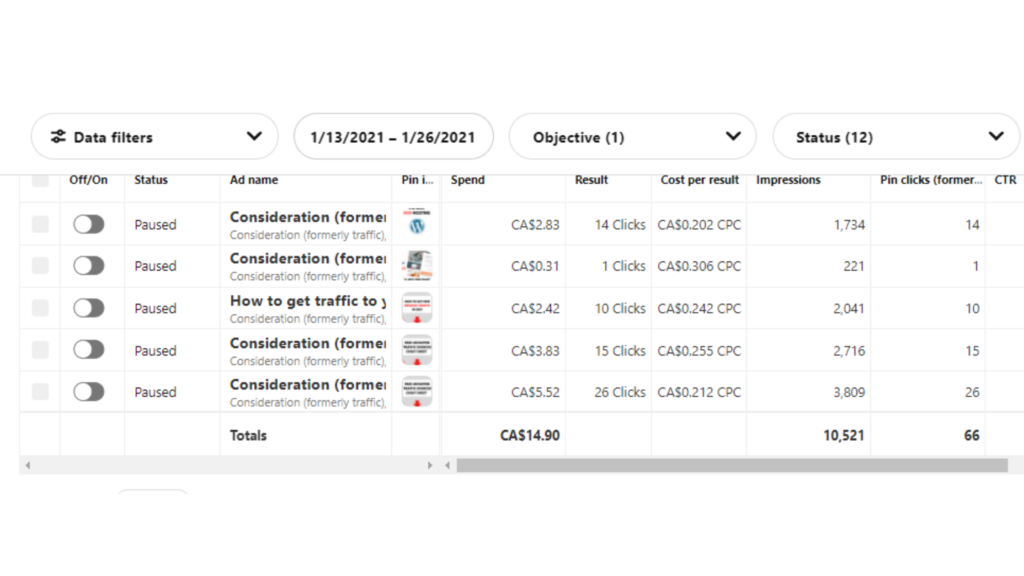
Task: Sort by the Ad name column header
Action: pyautogui.click(x=254, y=180)
